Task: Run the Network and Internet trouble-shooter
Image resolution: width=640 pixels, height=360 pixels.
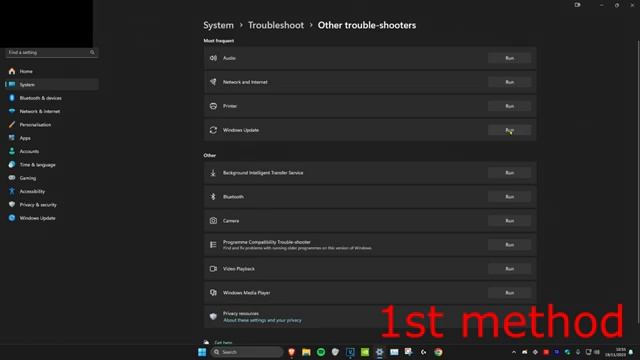Action: tap(509, 82)
